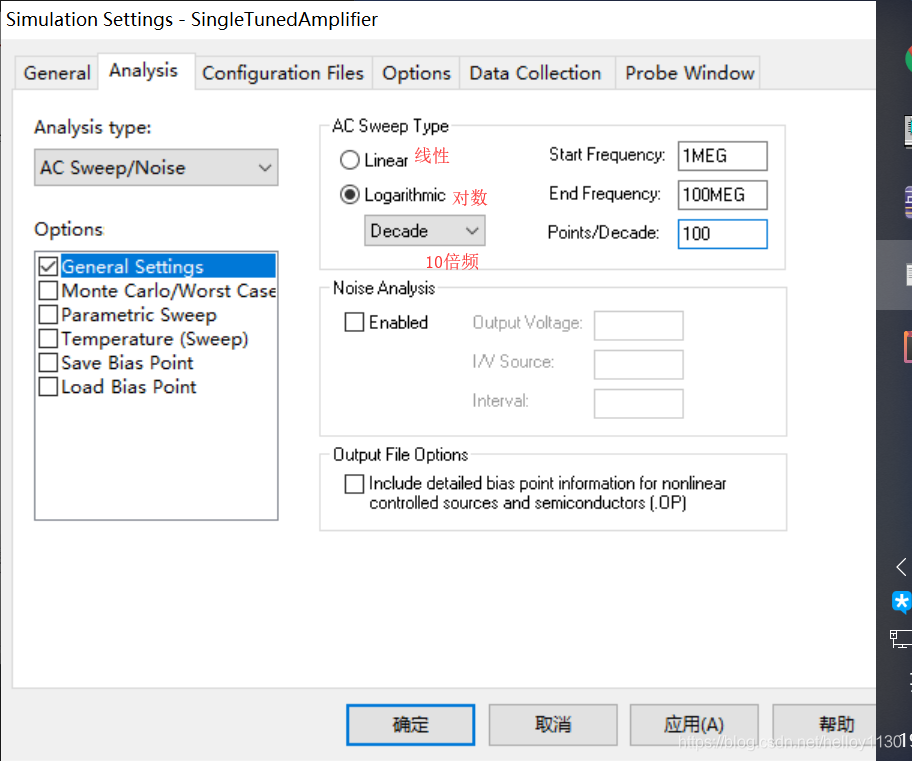This screenshot has width=912, height=761.
Task: Click the End Frequency field
Action: pos(722,194)
